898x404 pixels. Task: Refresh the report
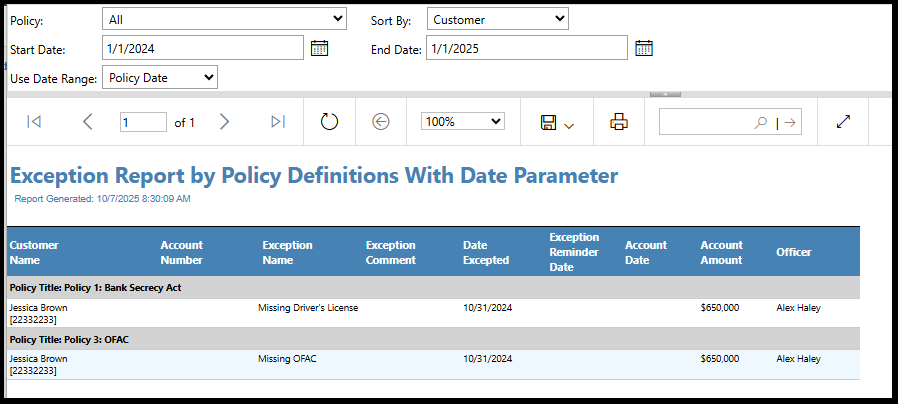330,122
